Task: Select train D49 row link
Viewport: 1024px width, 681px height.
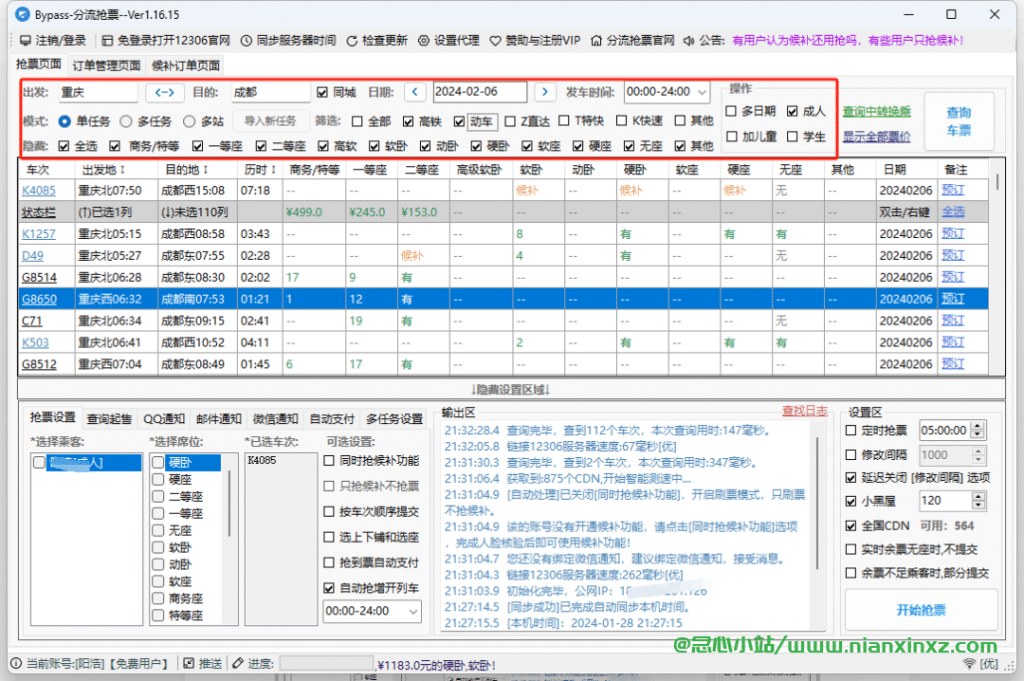Action: 33,256
